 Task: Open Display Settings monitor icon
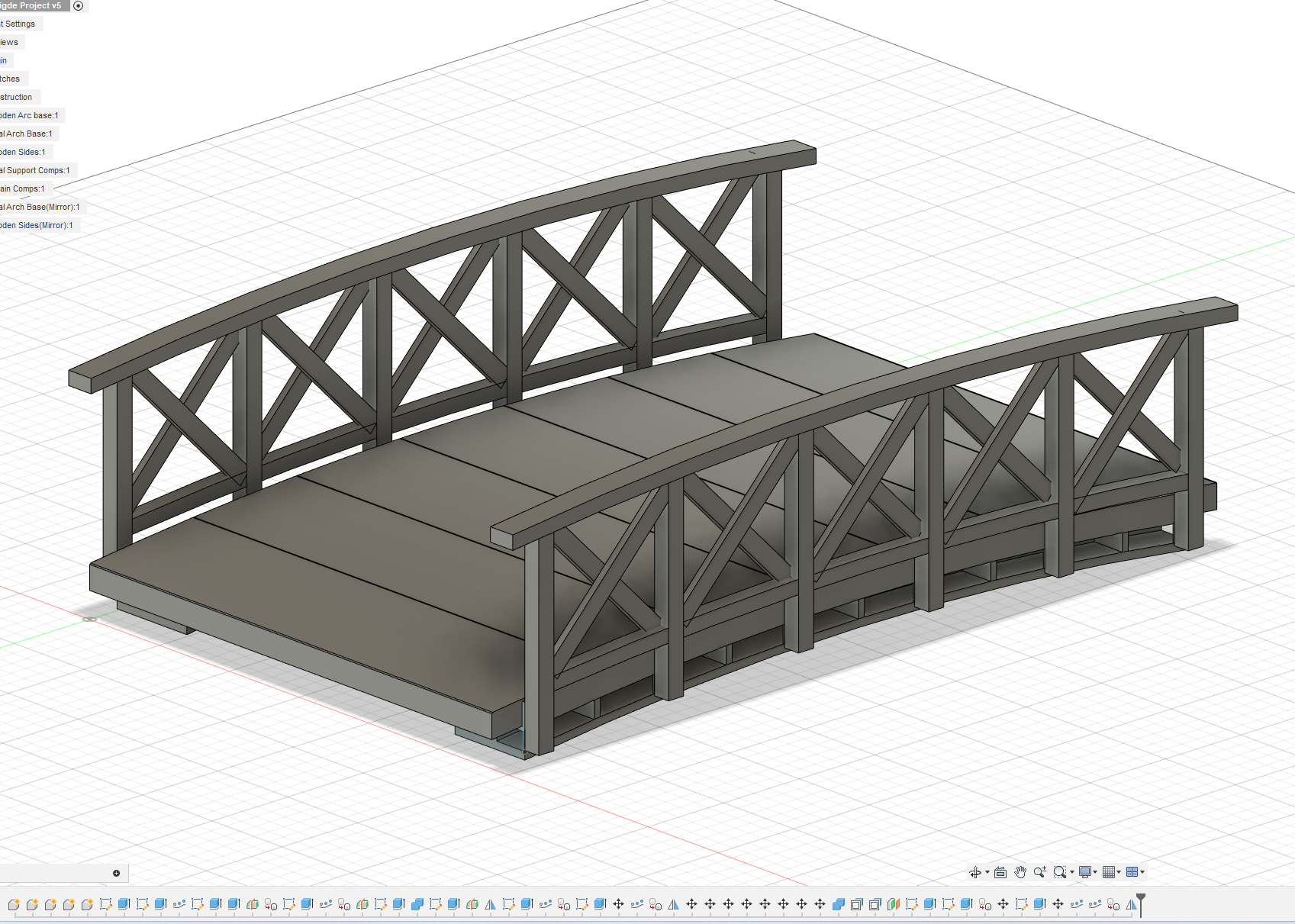point(1085,872)
